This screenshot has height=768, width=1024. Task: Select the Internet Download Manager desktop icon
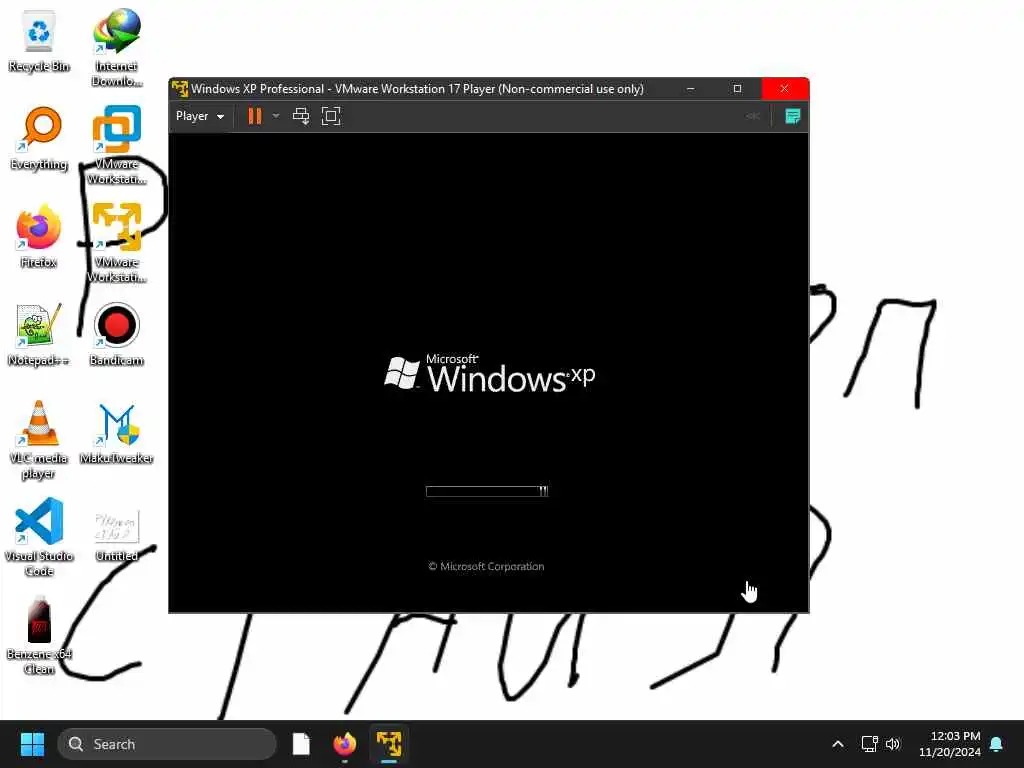pos(116,48)
